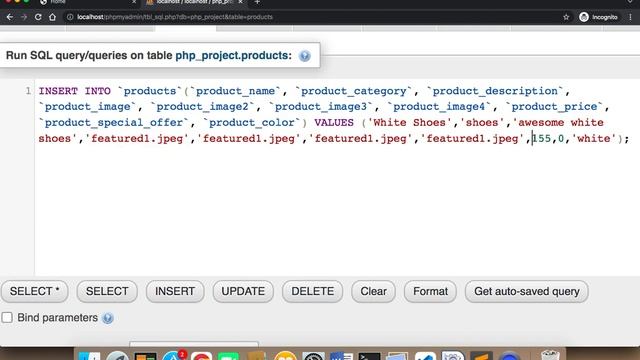Viewport: 640px width, 360px height.
Task: Go back using the browser back arrow
Action: point(10,17)
